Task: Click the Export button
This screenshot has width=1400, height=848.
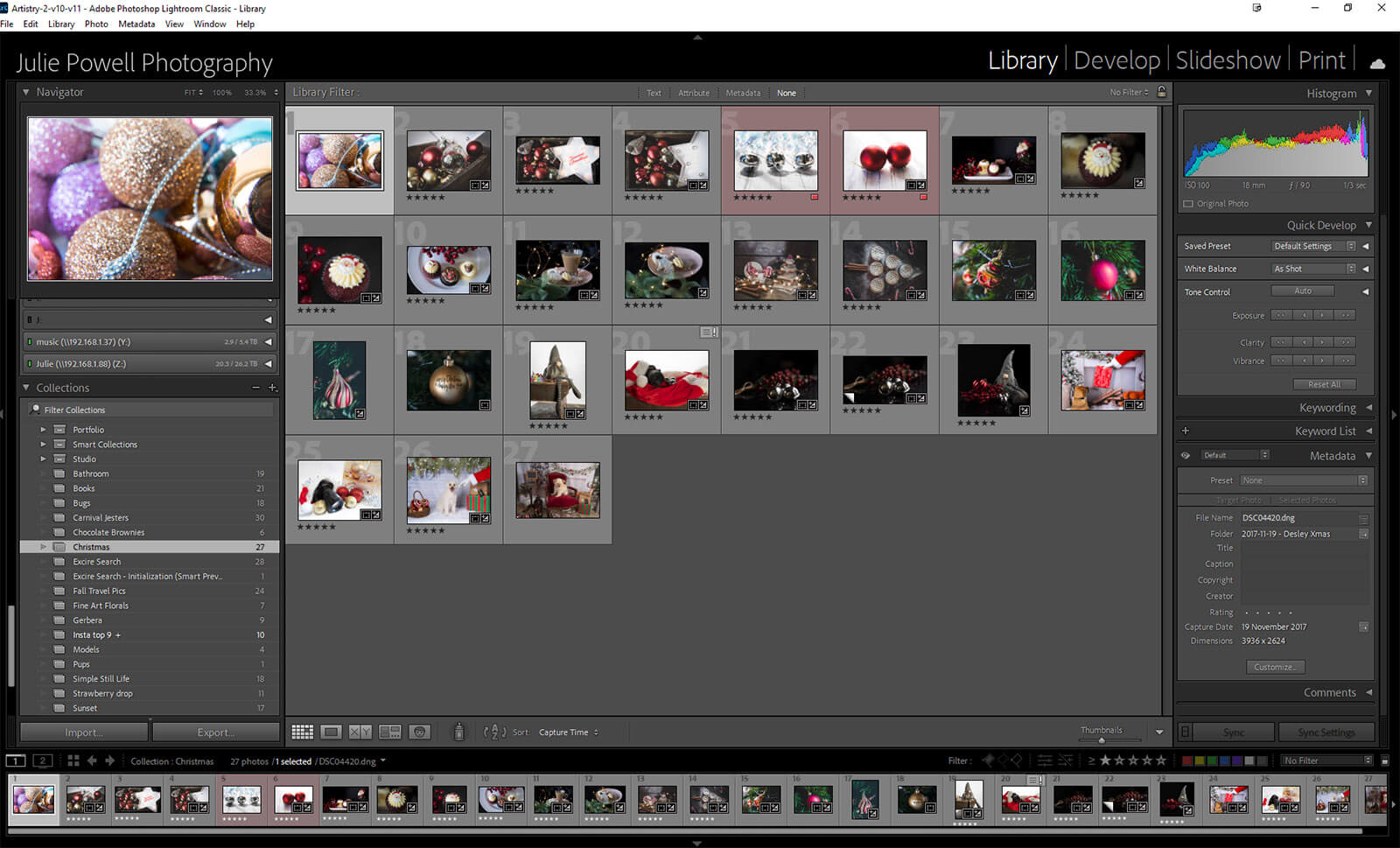Action: (215, 732)
